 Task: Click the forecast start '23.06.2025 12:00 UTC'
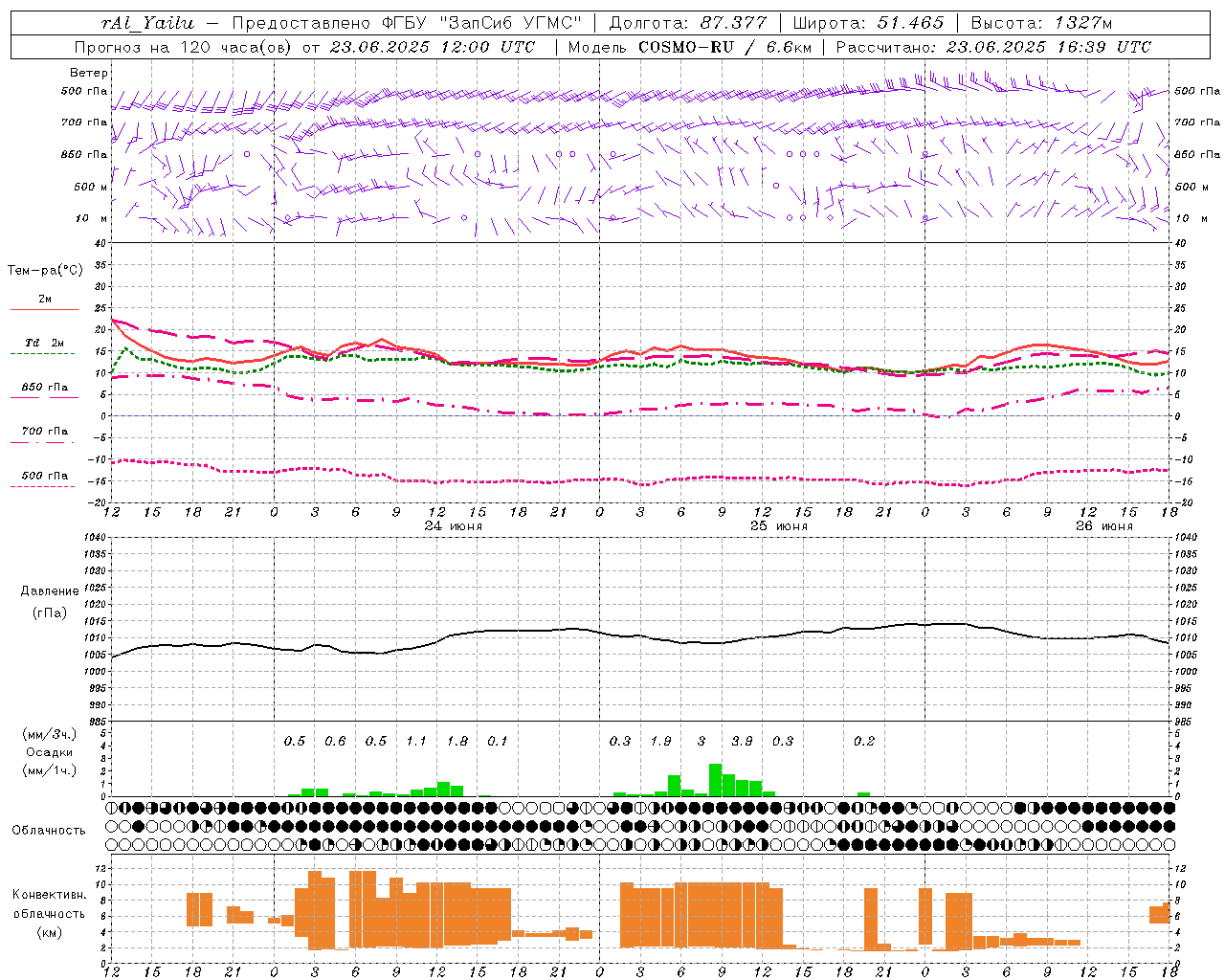click(x=432, y=47)
